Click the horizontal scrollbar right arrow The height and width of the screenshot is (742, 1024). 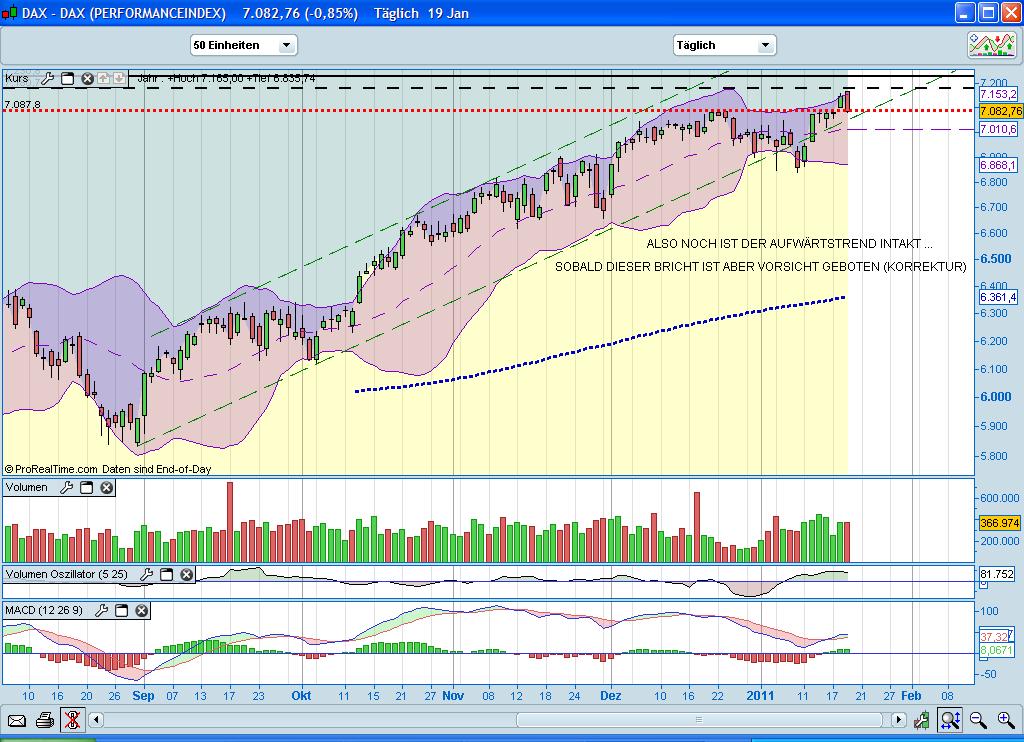pos(898,720)
